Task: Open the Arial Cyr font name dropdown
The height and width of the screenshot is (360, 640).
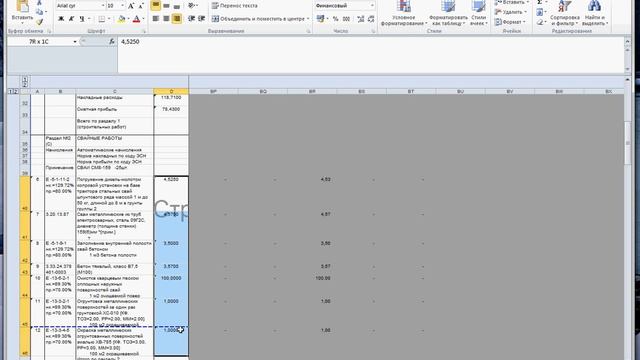Action: coord(102,6)
